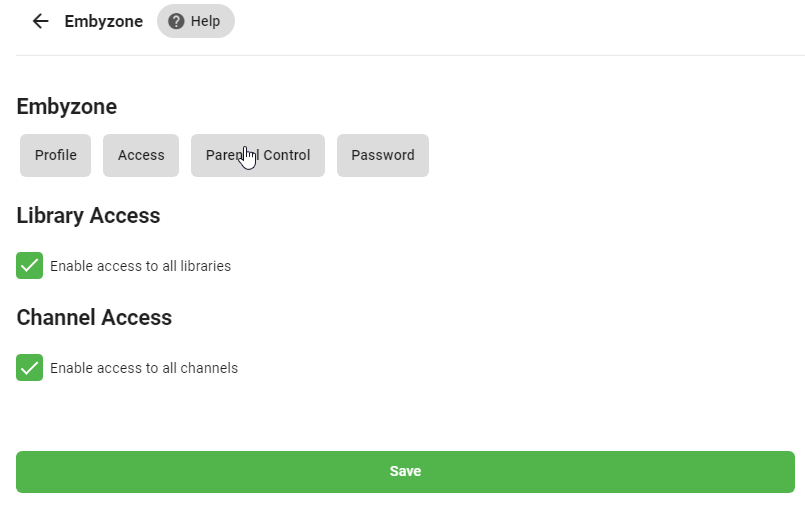Click the 'Enable access to all libraries' label
This screenshot has height=509, width=805.
click(140, 267)
